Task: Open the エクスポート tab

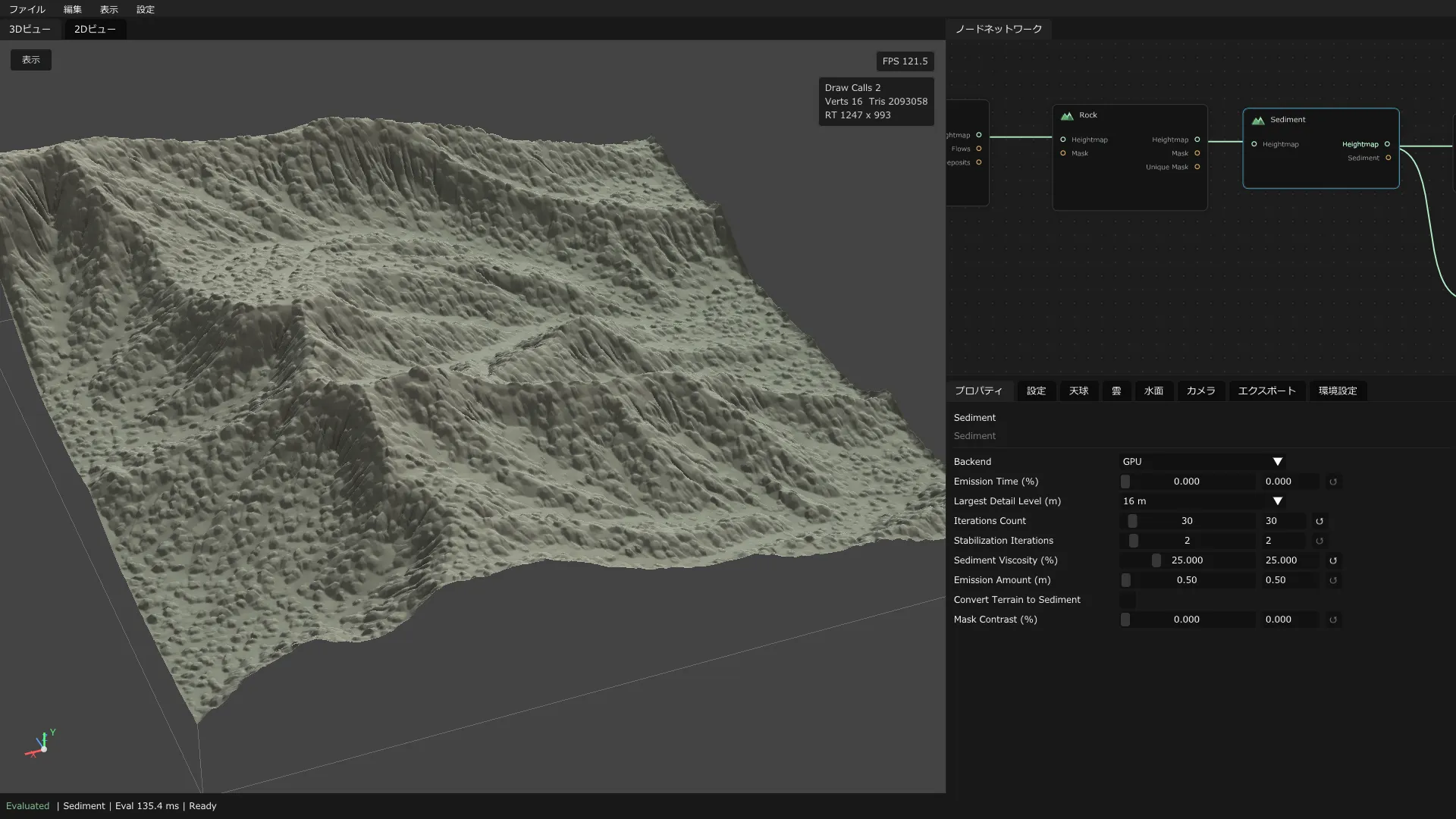Action: [1266, 391]
